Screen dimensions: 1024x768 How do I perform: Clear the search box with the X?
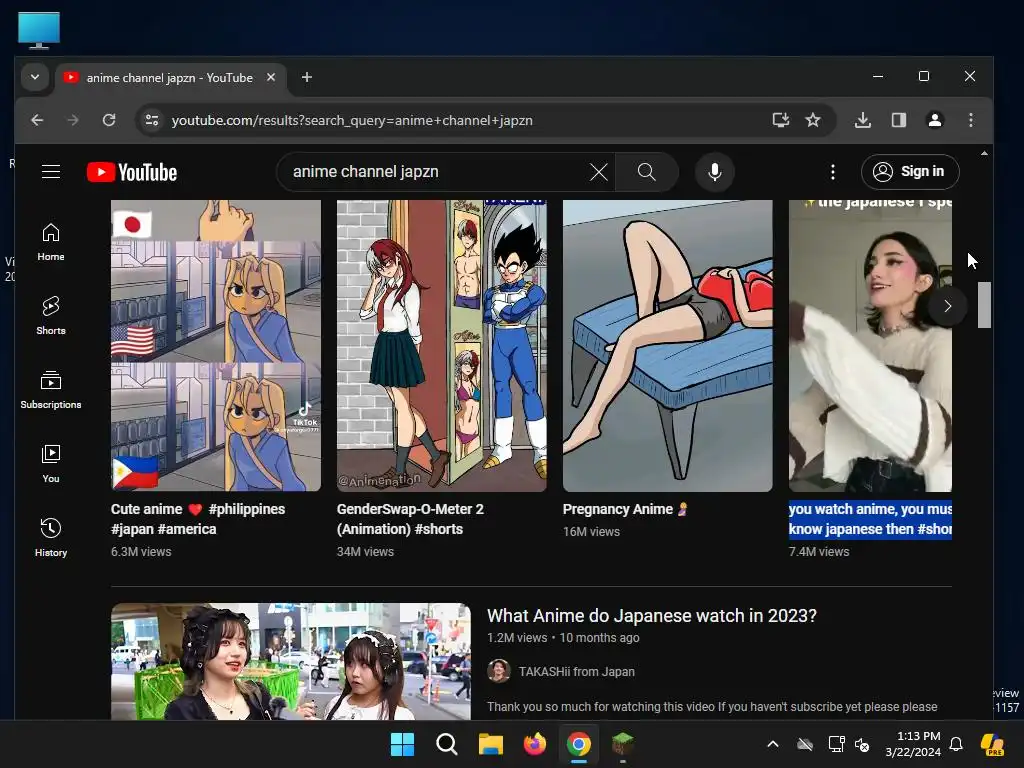point(598,172)
